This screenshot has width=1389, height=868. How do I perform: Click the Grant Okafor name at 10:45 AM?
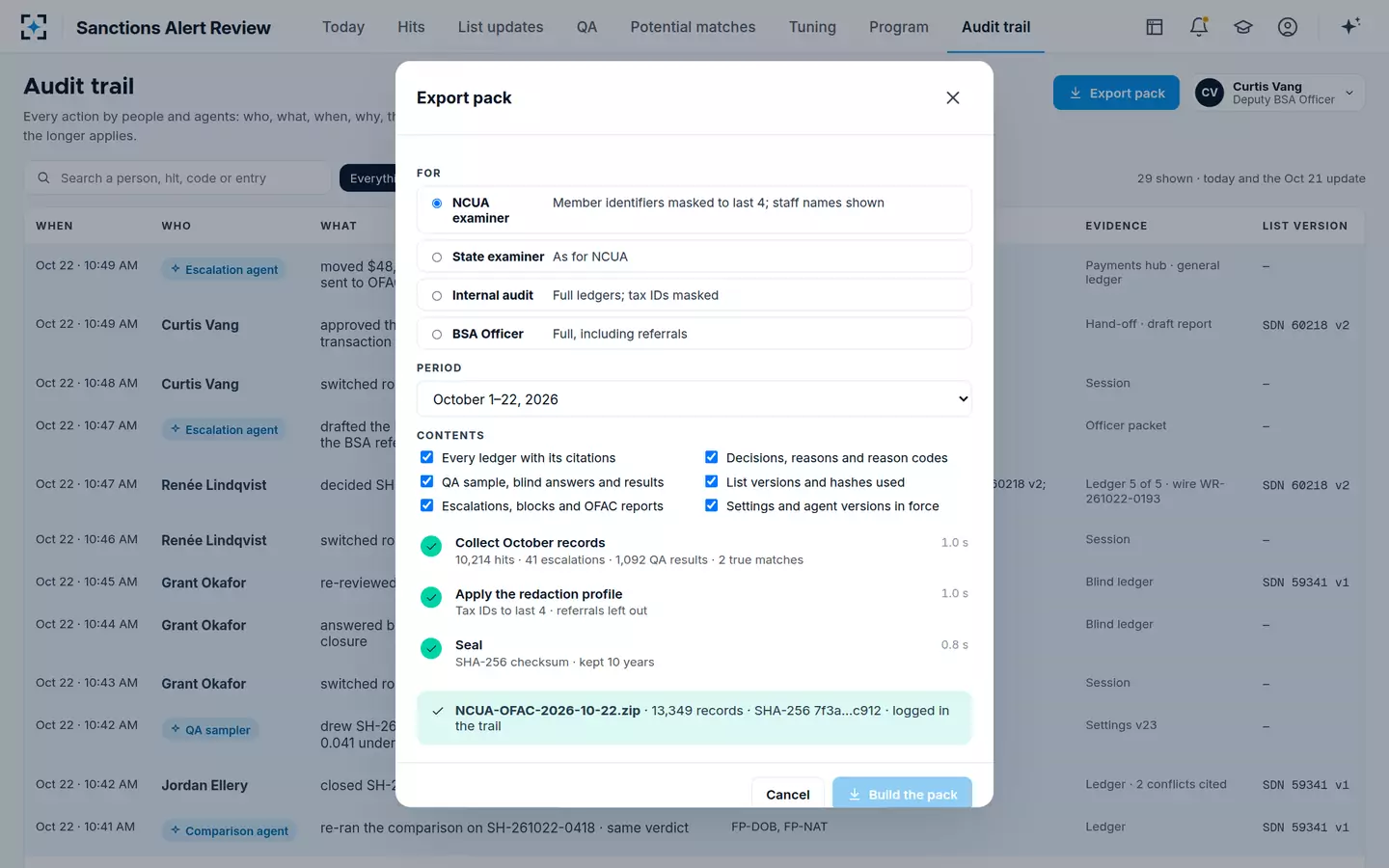tap(204, 583)
